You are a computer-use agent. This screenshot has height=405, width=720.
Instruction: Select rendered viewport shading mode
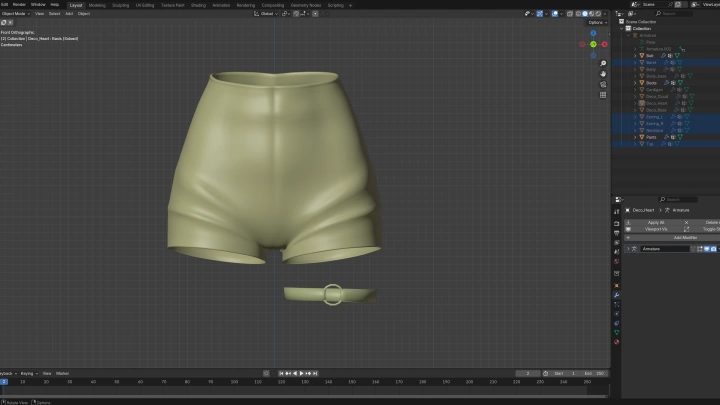598,14
